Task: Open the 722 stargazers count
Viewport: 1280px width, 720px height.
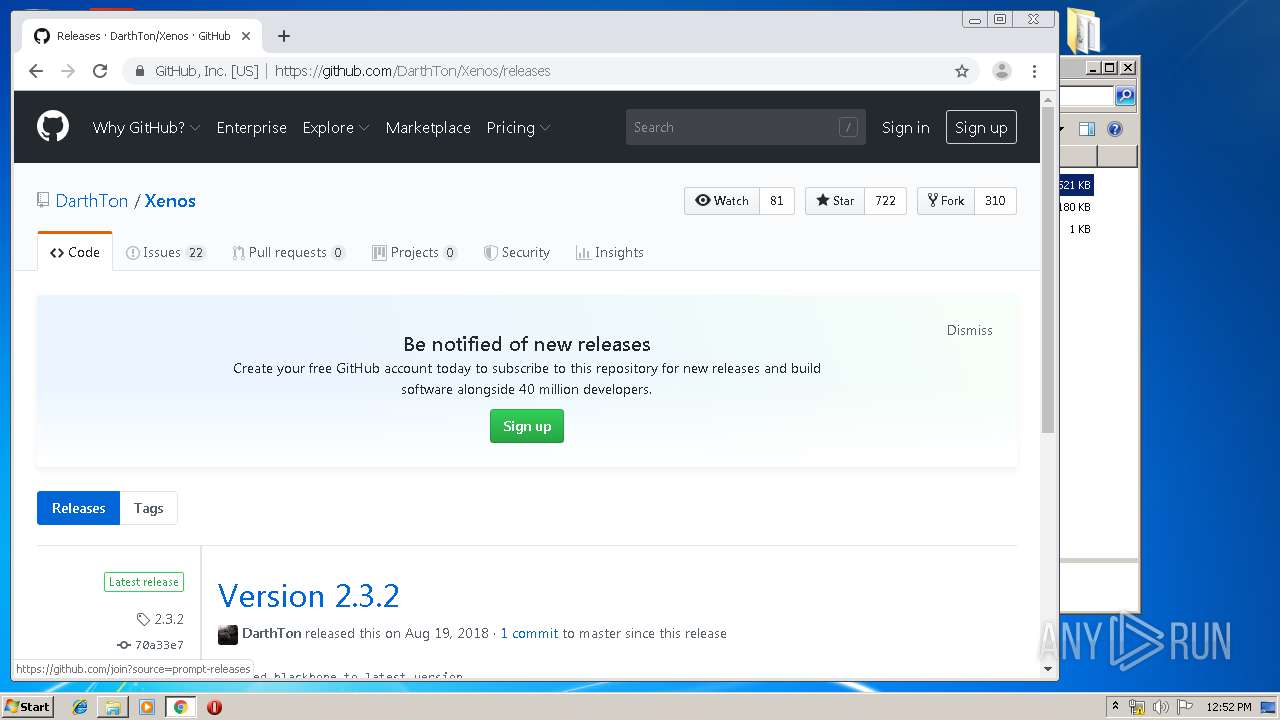Action: pyautogui.click(x=885, y=201)
